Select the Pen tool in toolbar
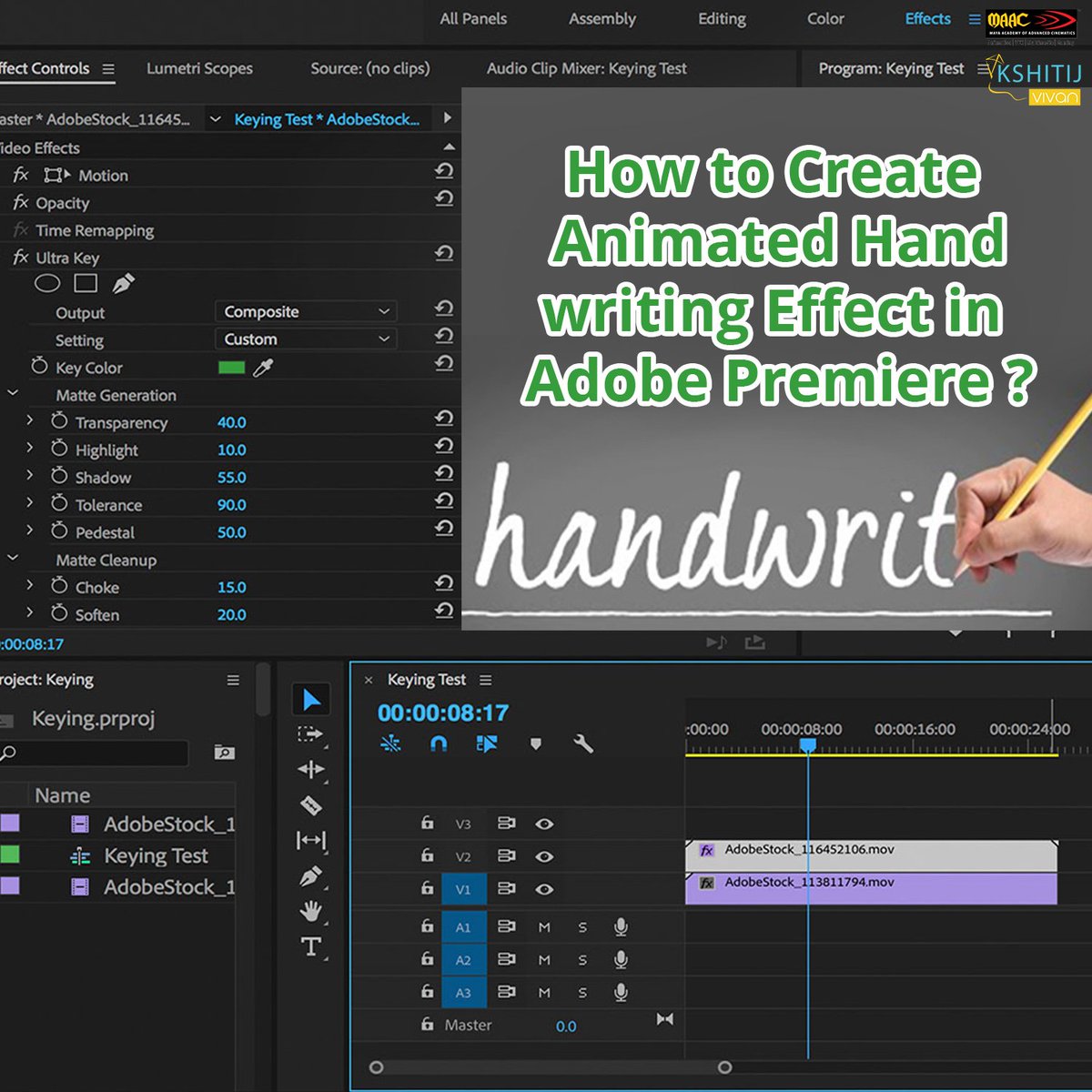Screen dimensions: 1092x1092 coord(310,875)
